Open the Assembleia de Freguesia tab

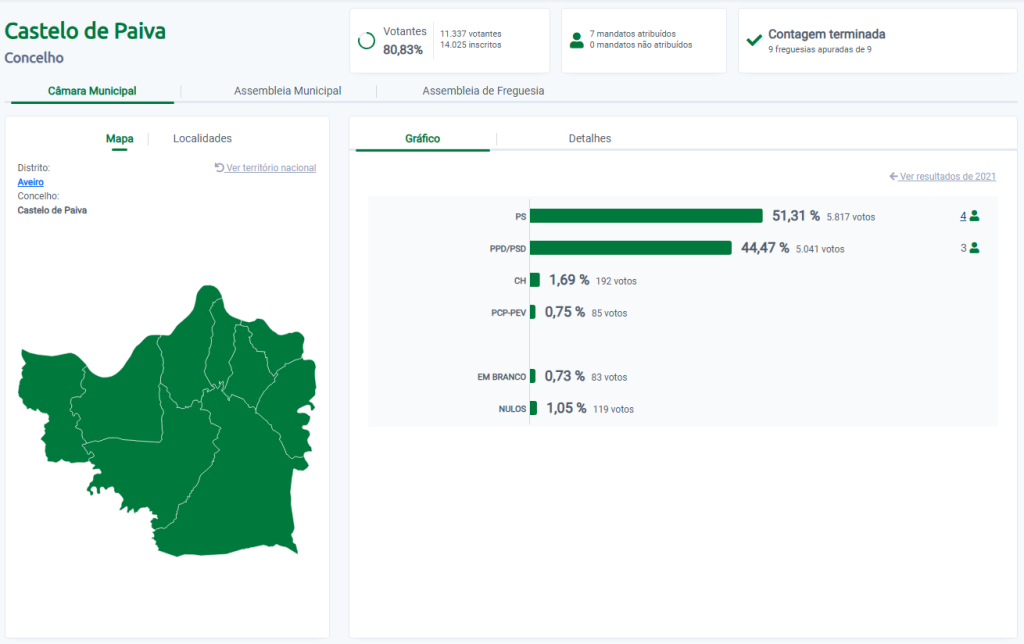tap(483, 91)
